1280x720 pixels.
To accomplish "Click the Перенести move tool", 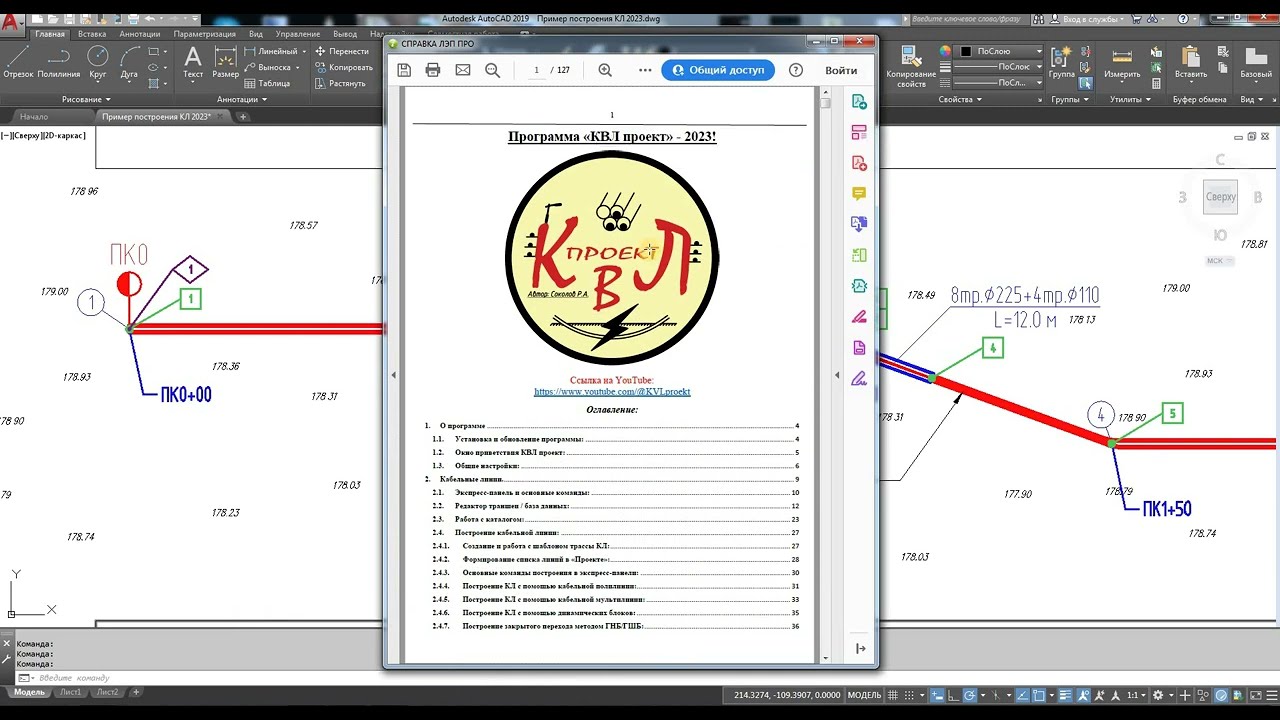I will click(x=342, y=51).
